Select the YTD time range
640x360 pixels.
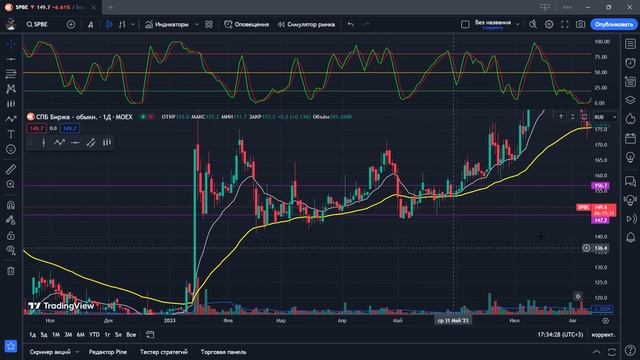(x=94, y=335)
